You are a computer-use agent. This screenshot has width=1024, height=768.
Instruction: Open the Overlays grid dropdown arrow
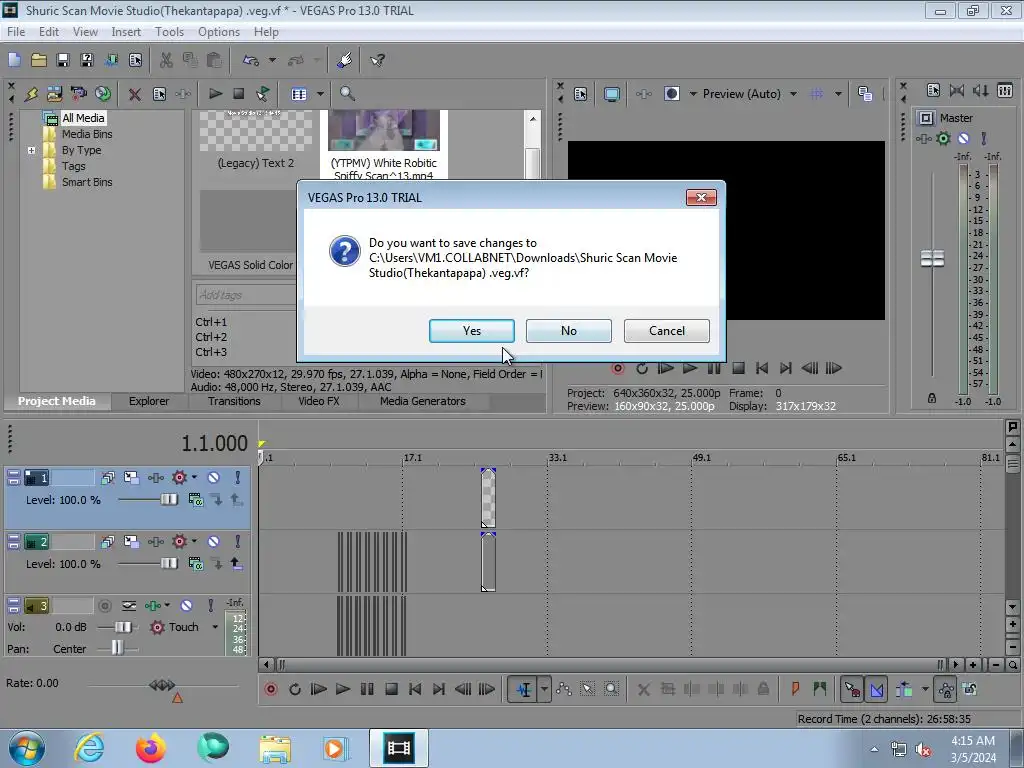(838, 94)
